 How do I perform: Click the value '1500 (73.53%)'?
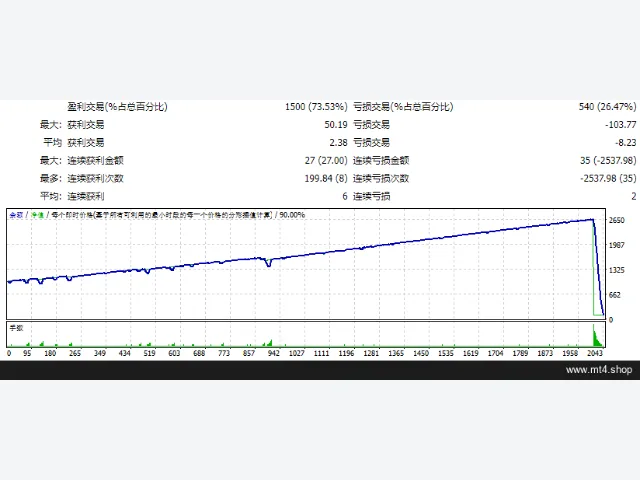pos(316,107)
